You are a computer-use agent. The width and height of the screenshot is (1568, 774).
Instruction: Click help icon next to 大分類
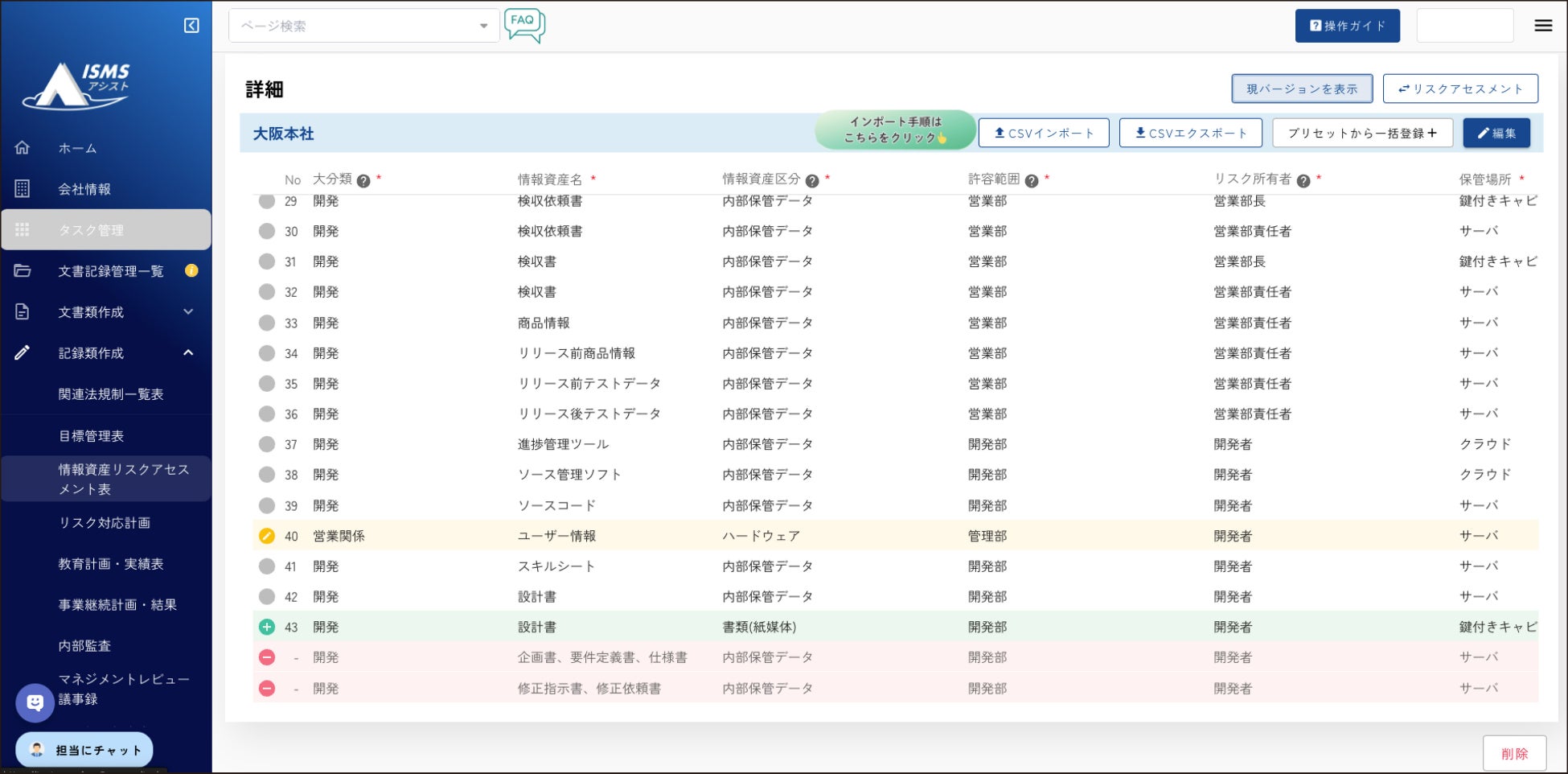pyautogui.click(x=363, y=181)
